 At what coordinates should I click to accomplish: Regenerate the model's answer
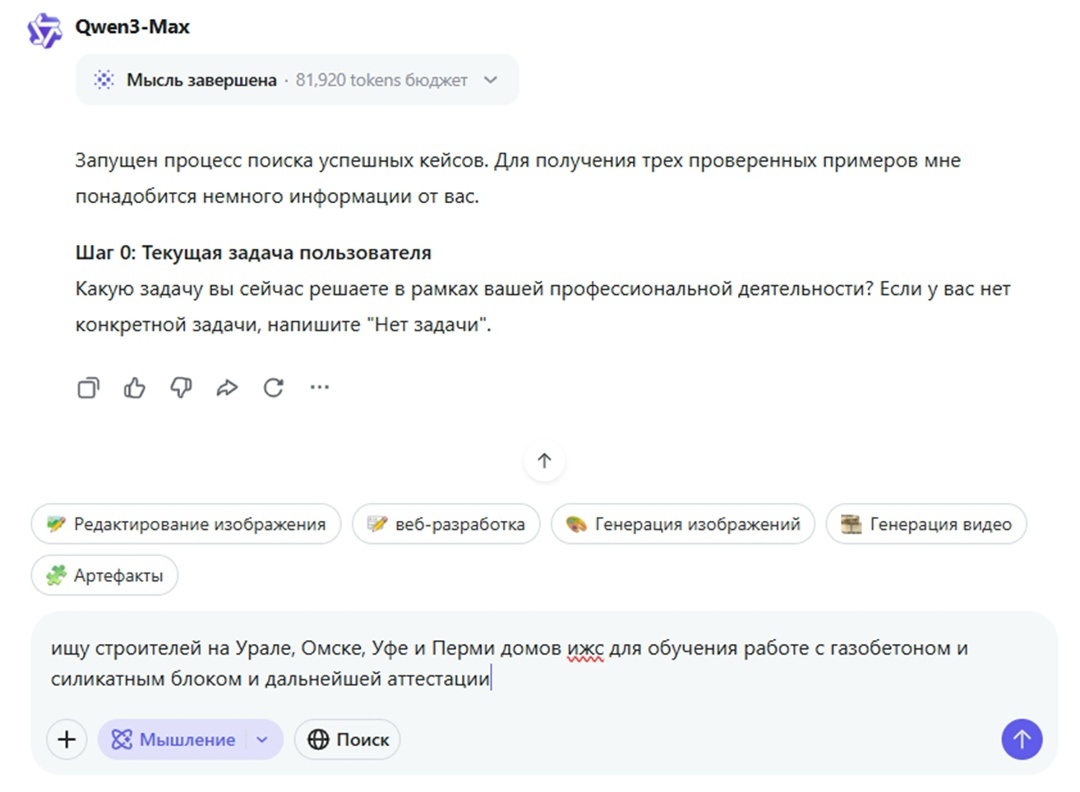[x=273, y=387]
